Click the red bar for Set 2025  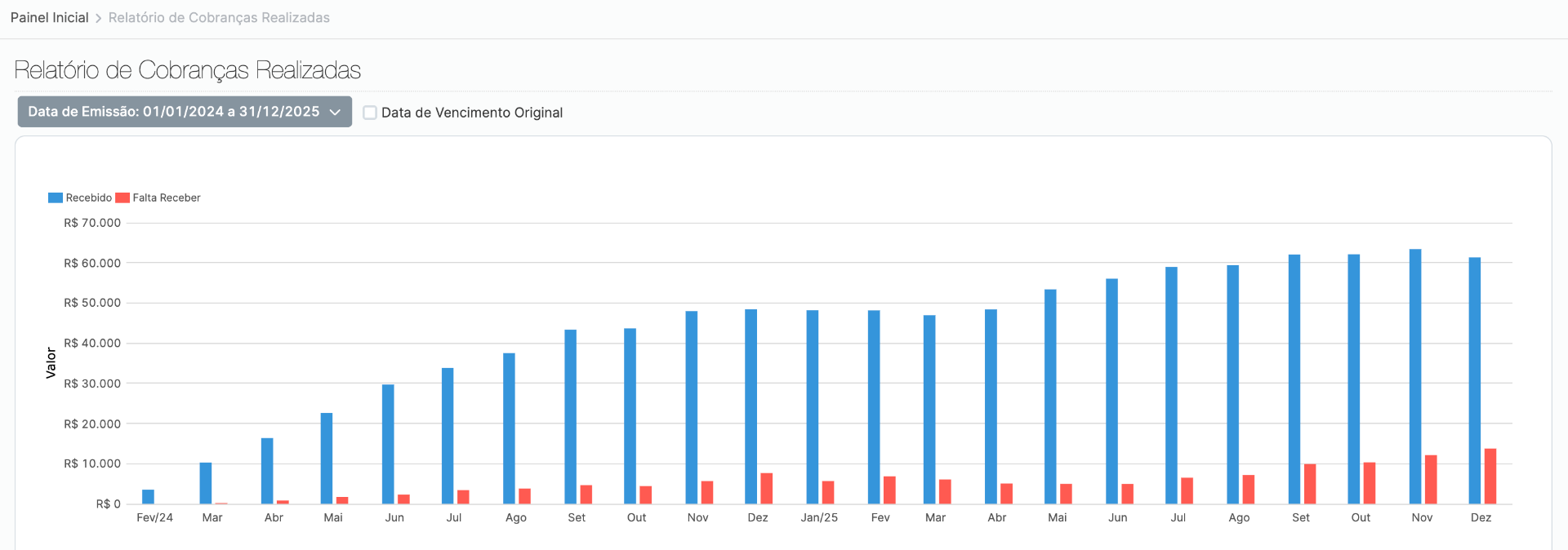(x=1310, y=484)
